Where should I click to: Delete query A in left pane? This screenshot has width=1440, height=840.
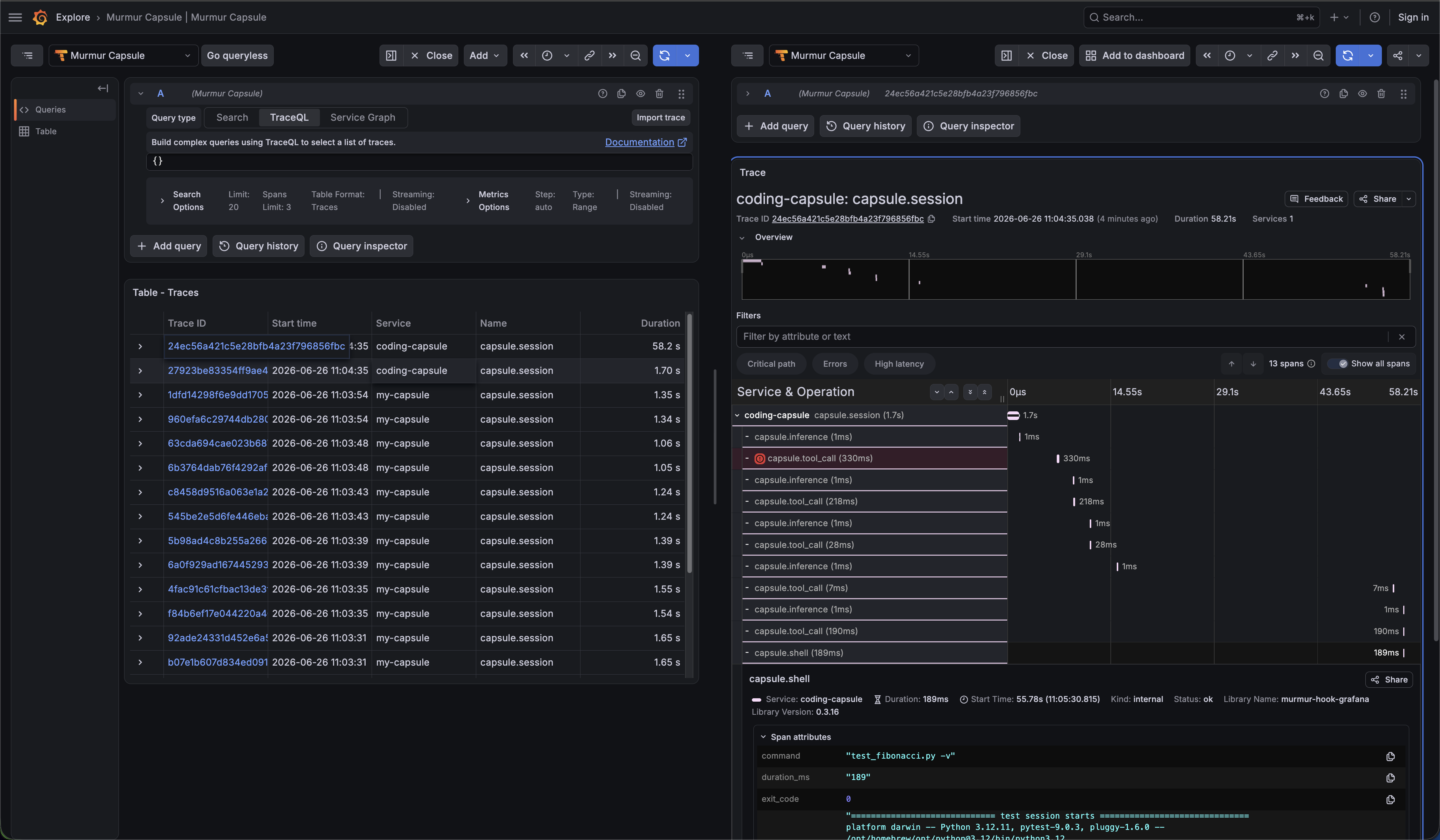coord(659,93)
